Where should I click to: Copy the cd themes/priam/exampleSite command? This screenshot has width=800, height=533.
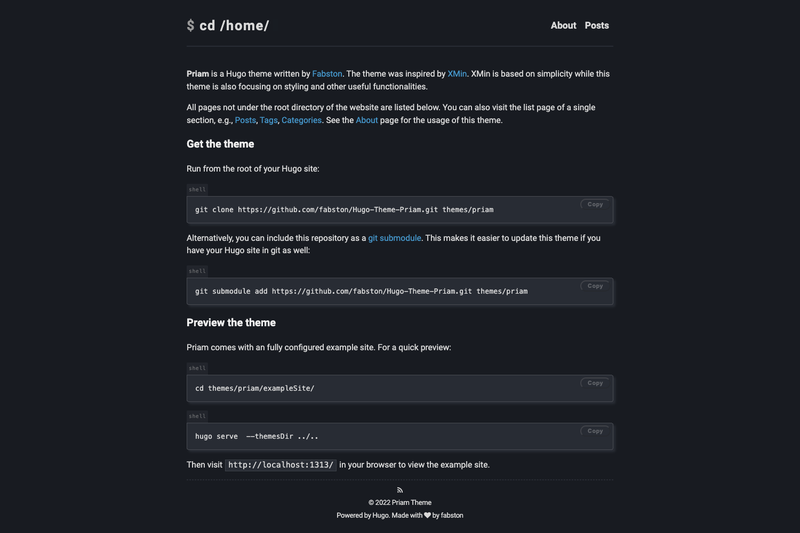click(x=595, y=383)
